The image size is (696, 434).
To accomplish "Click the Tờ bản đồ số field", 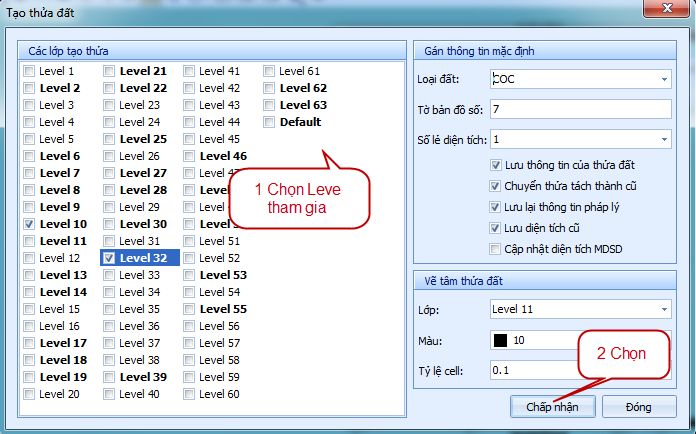I will (x=580, y=109).
